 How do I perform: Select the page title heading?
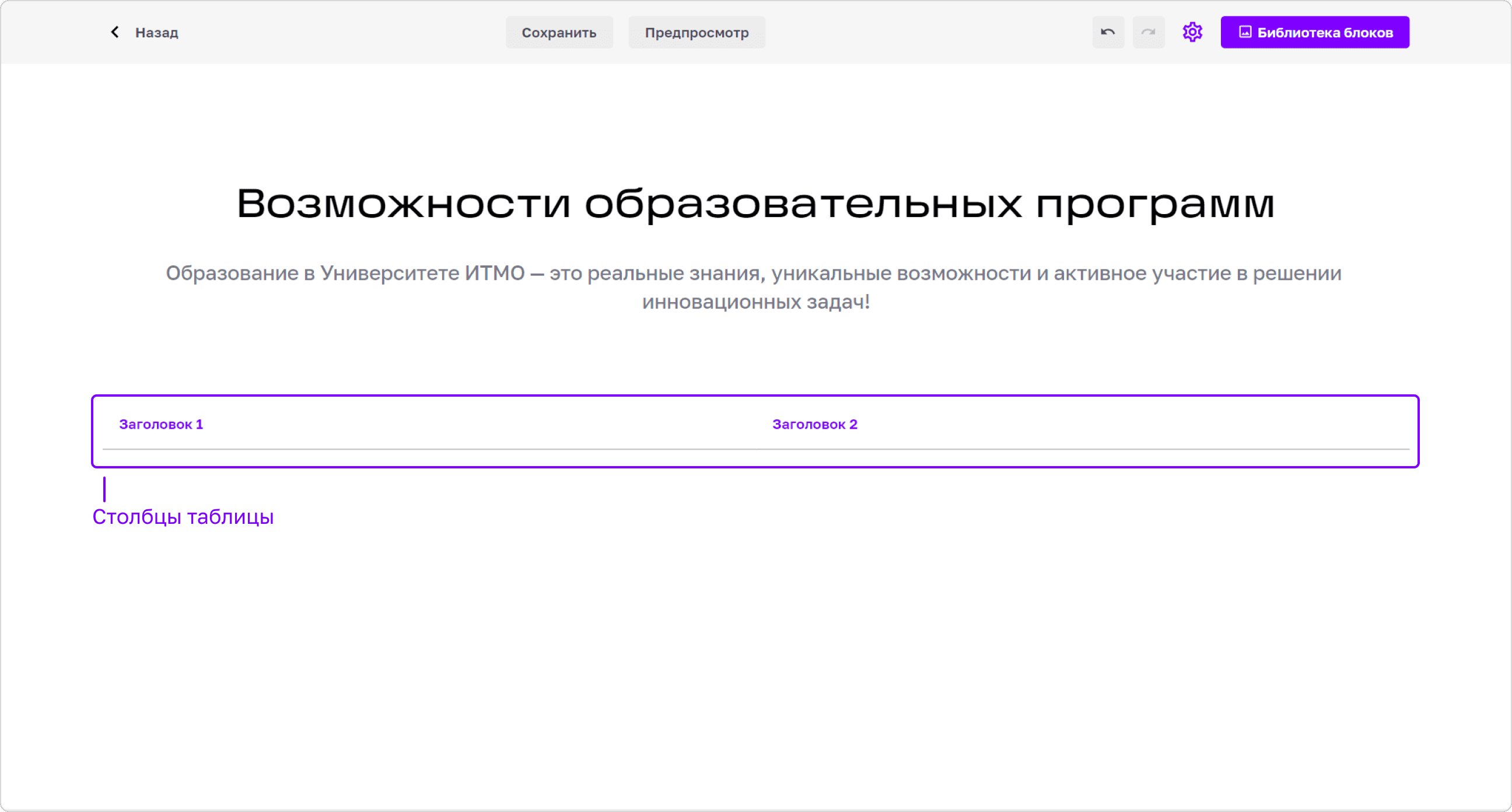pos(755,204)
